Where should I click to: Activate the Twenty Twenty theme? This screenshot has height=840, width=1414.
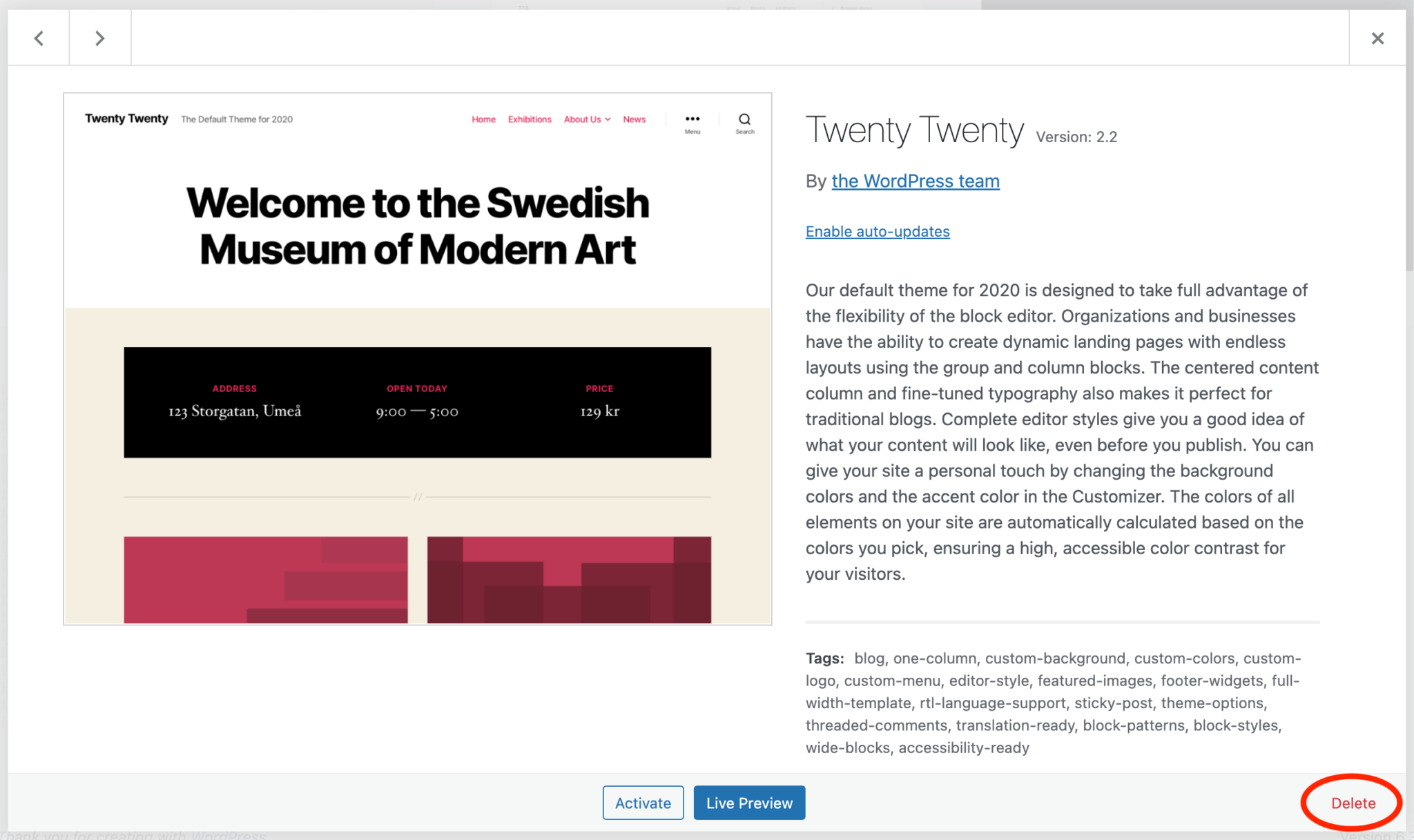point(643,803)
